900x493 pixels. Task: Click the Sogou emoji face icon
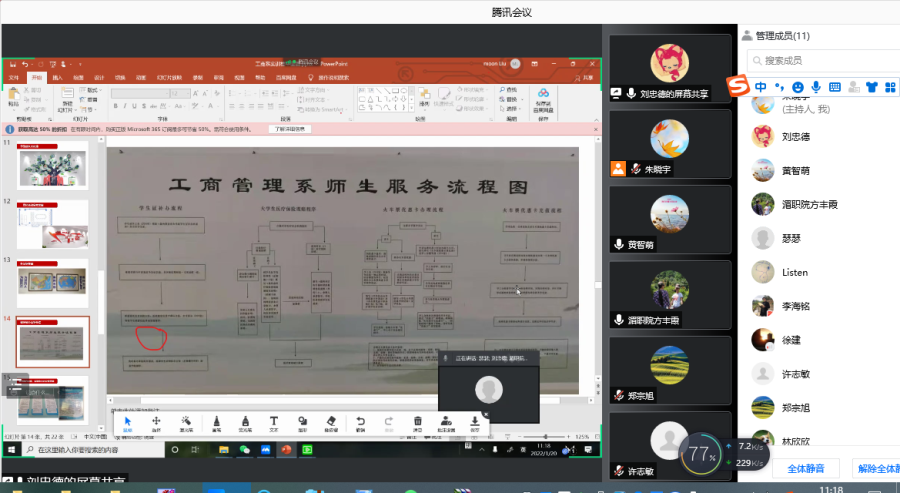pos(797,87)
